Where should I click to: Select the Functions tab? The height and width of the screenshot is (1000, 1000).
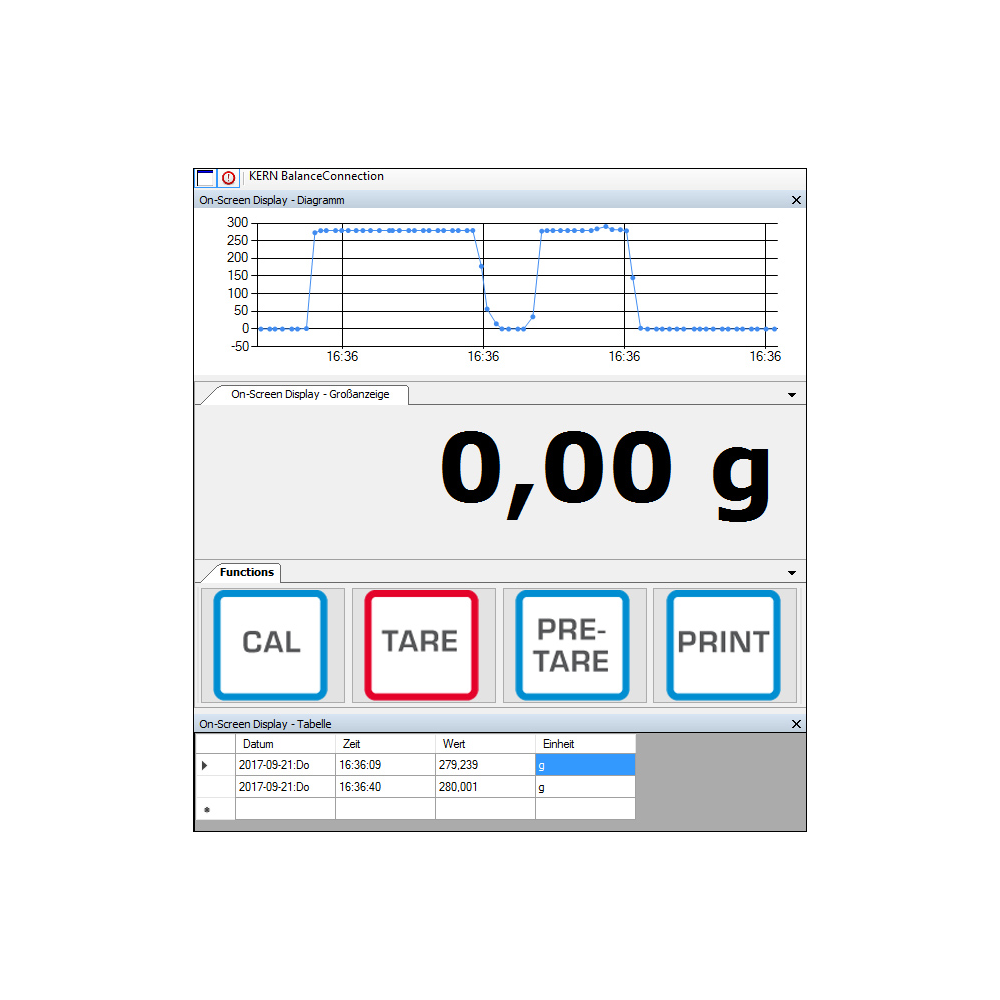(x=246, y=573)
